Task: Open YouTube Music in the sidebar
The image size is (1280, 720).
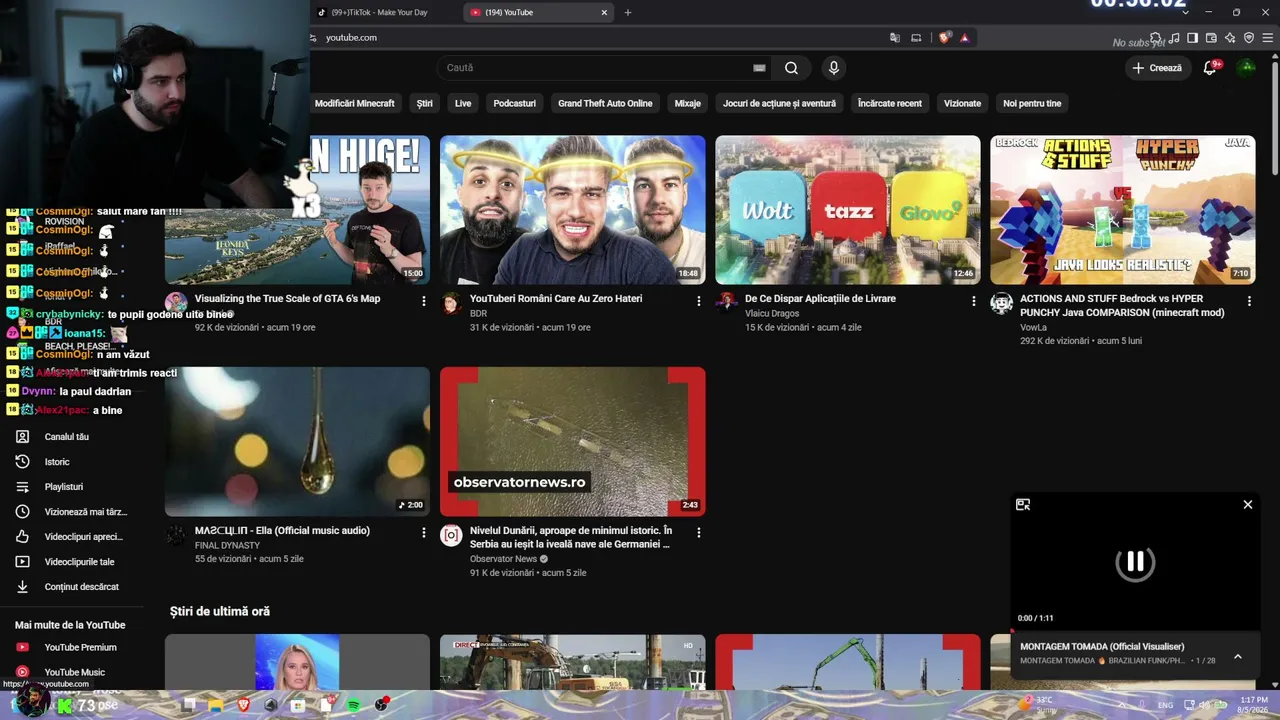Action: (x=72, y=673)
